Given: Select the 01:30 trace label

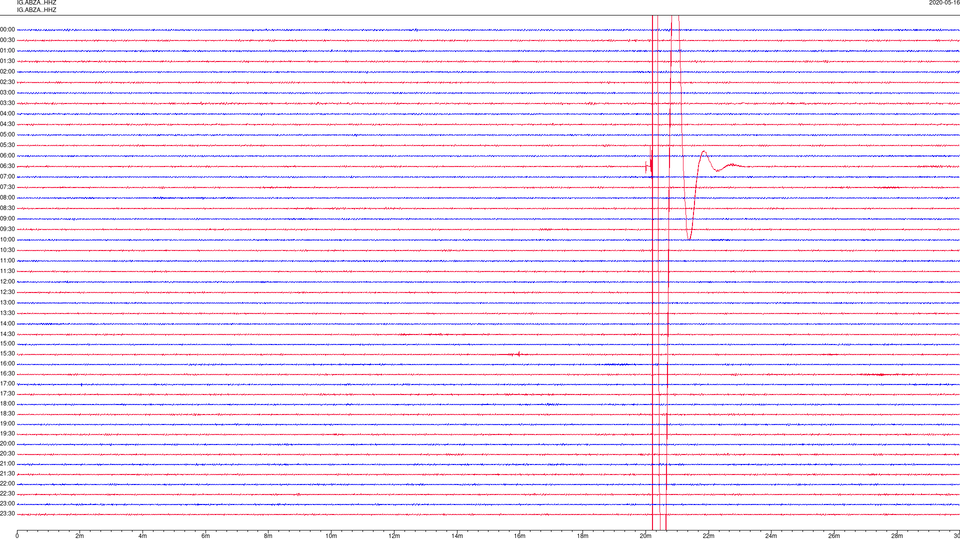Looking at the screenshot, I should [x=7, y=61].
